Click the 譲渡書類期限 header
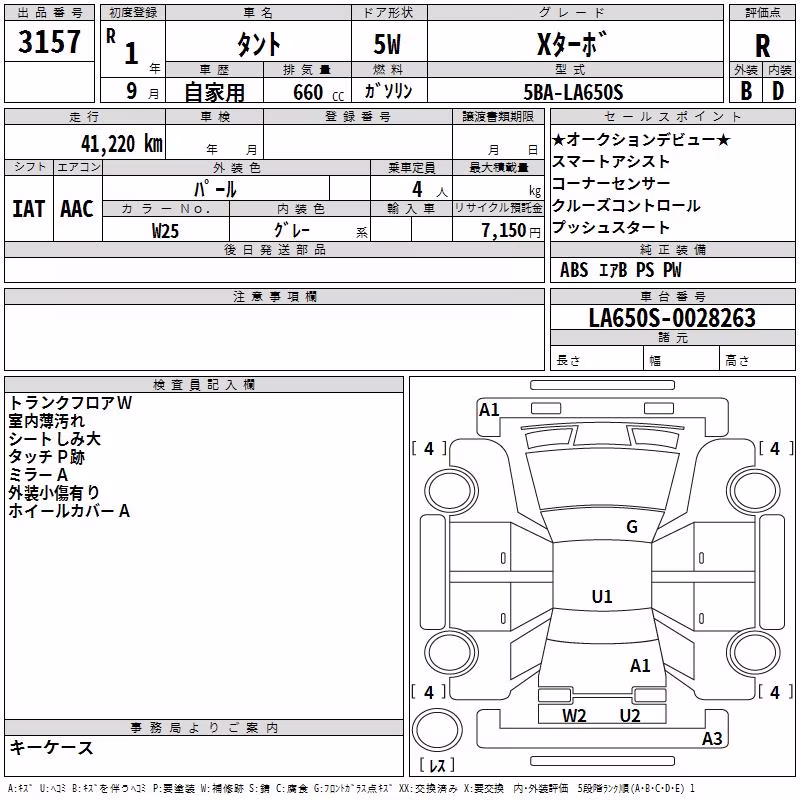 [x=498, y=116]
